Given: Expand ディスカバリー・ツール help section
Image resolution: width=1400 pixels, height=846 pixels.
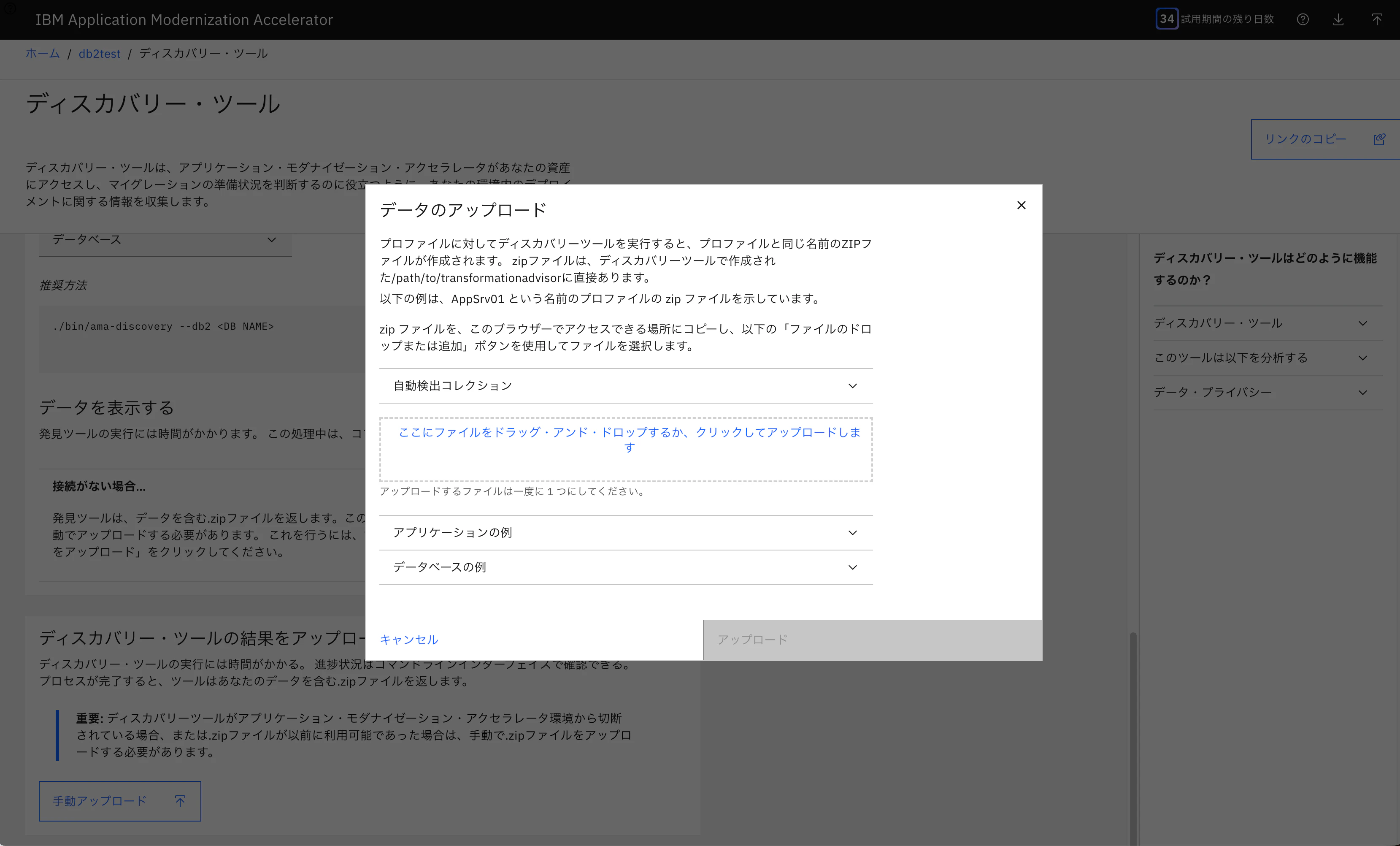Looking at the screenshot, I should pyautogui.click(x=1268, y=323).
